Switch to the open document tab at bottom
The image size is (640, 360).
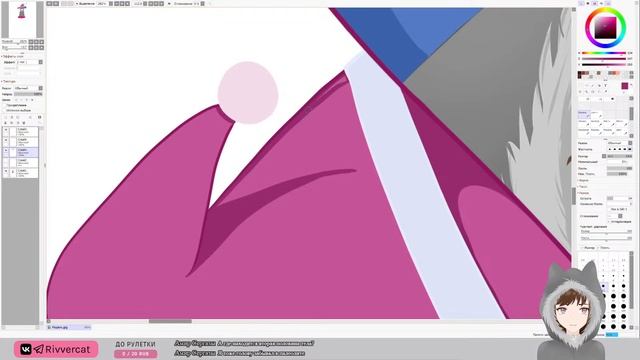point(68,327)
